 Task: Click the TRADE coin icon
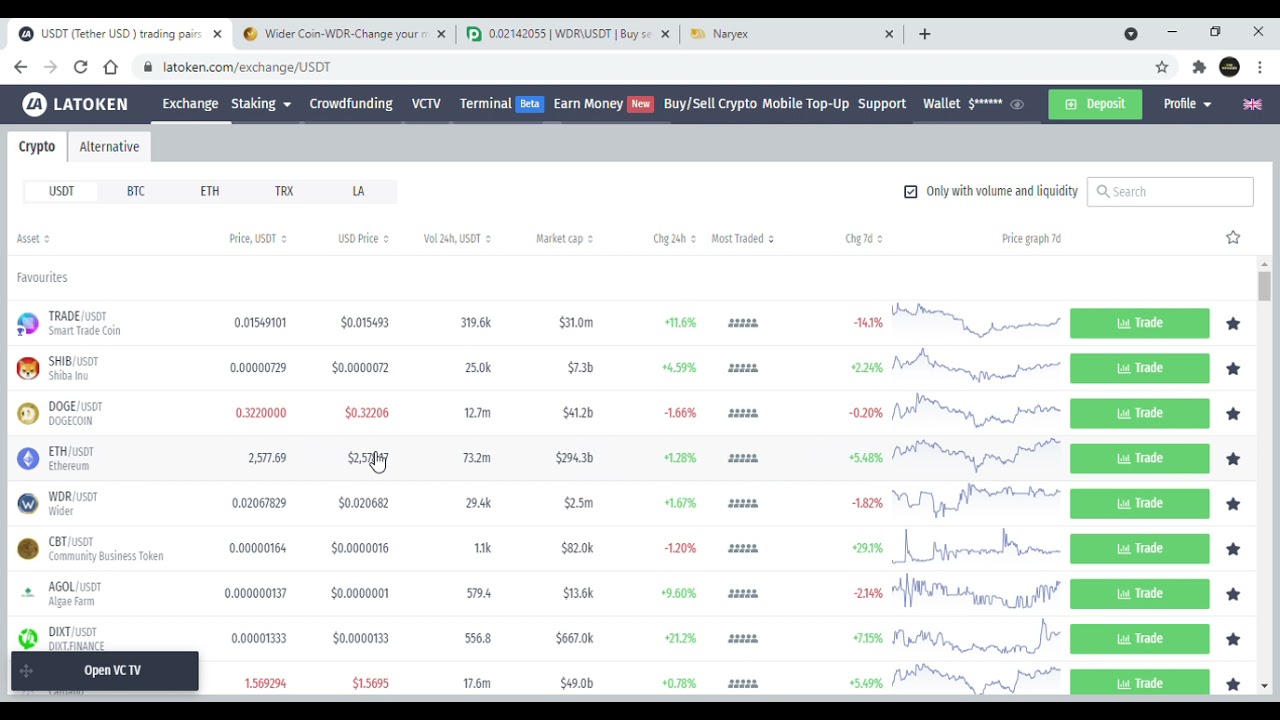pyautogui.click(x=28, y=323)
